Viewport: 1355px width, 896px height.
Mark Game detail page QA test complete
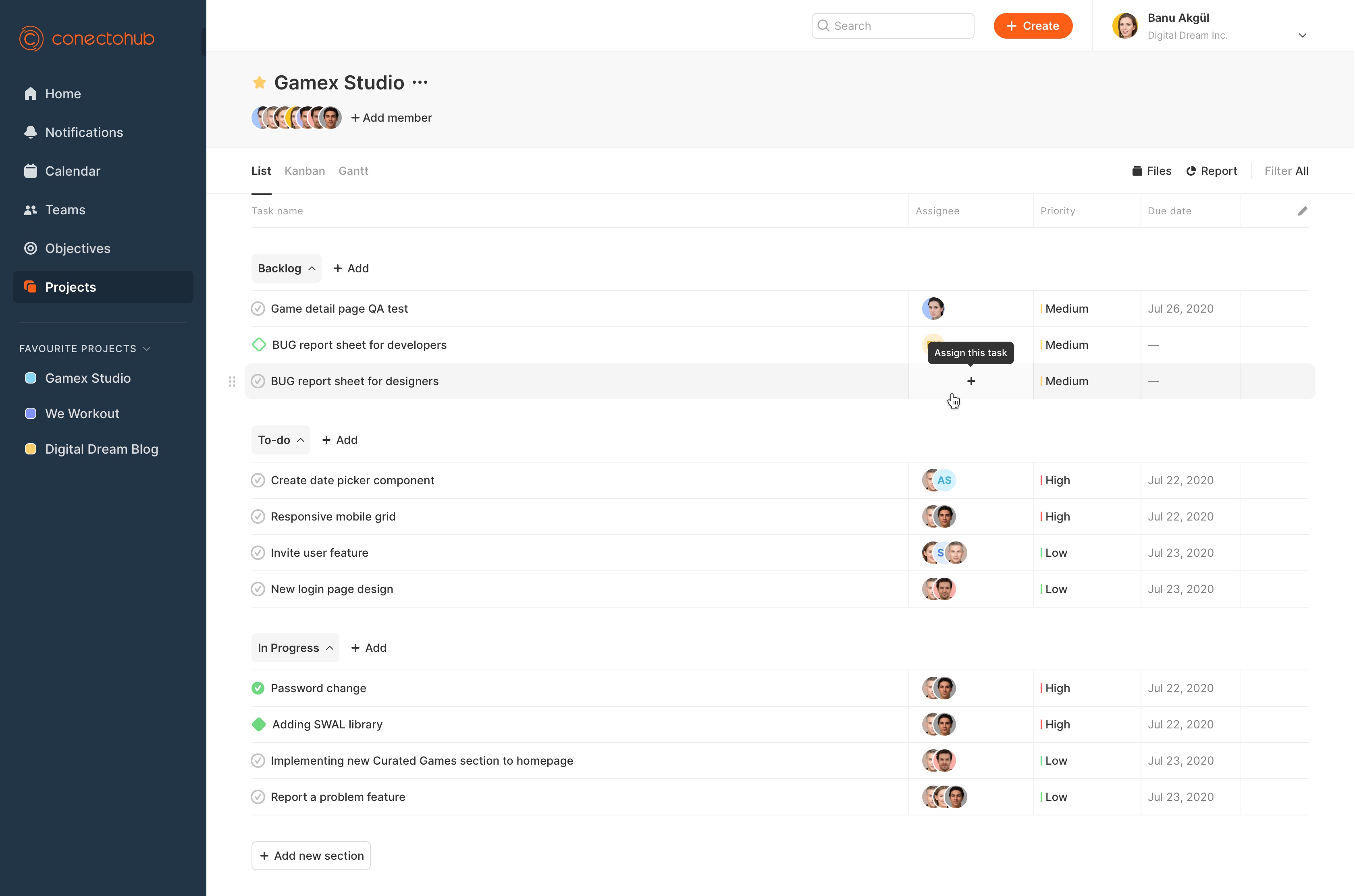[x=258, y=309]
